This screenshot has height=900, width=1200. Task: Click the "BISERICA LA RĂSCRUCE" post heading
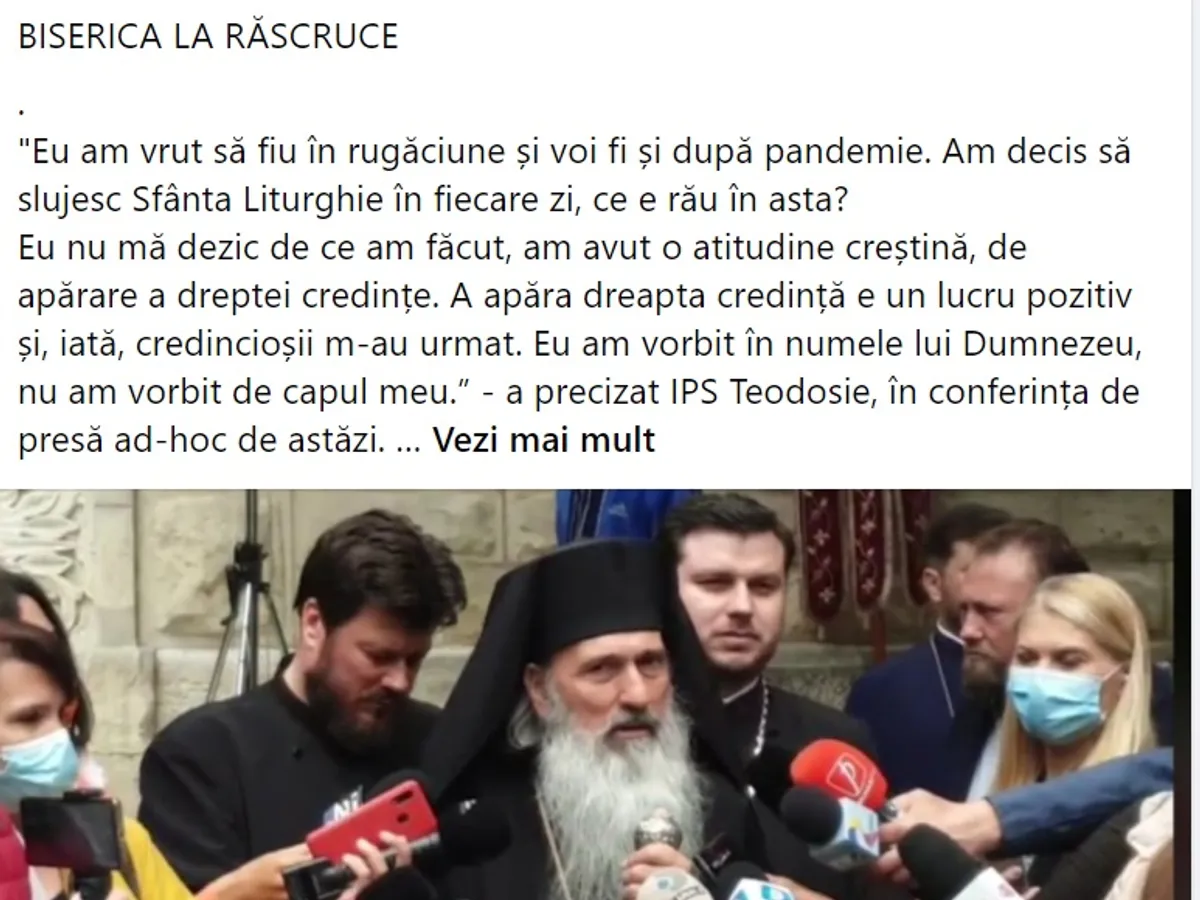click(208, 38)
